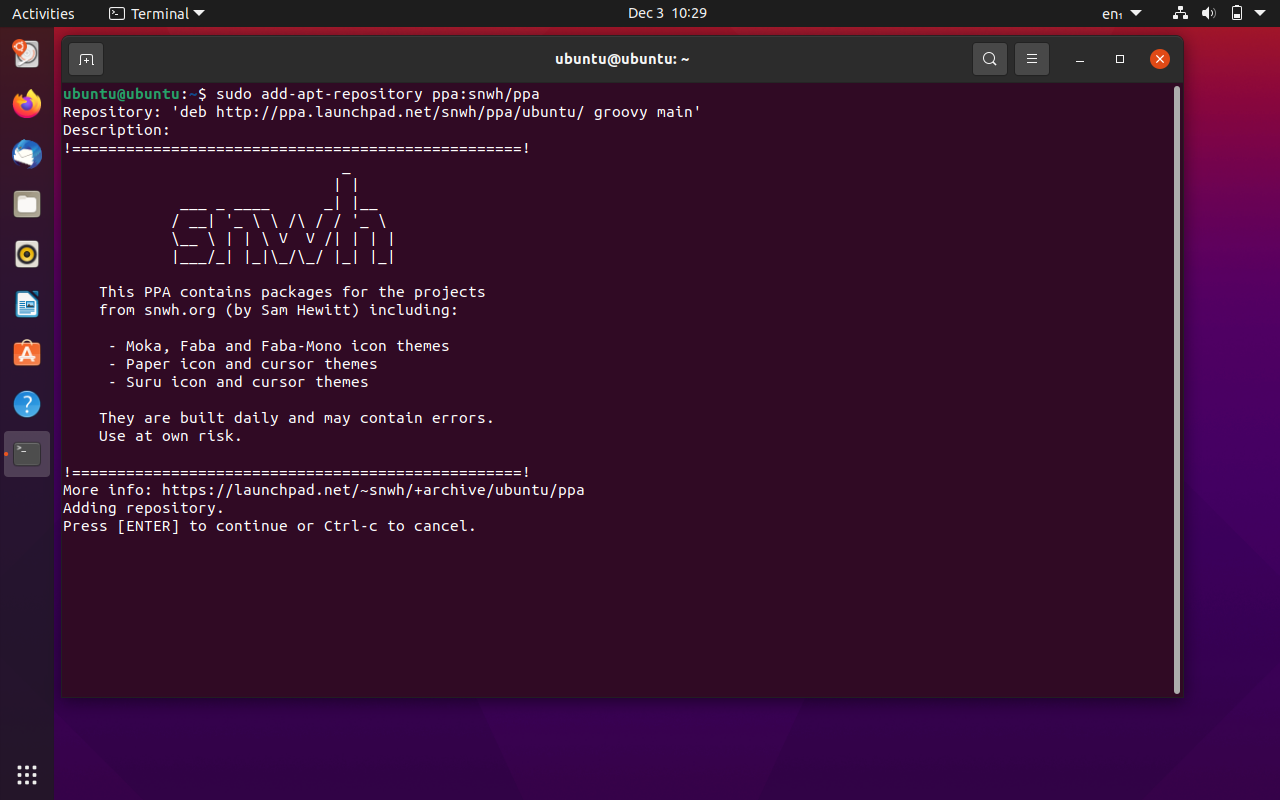1280x800 pixels.
Task: Open LibreOffice Writer from dock
Action: point(27,304)
